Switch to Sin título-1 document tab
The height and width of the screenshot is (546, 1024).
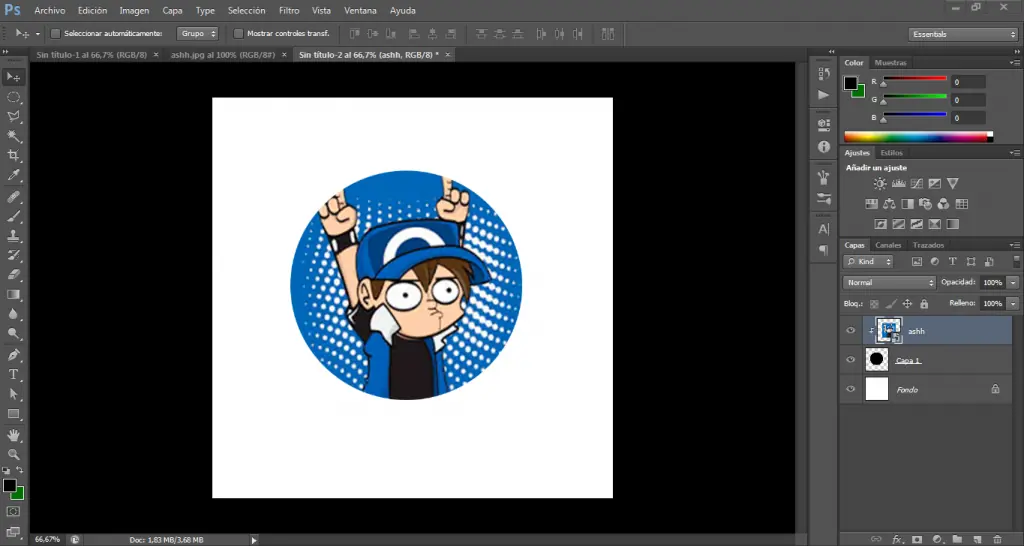(x=91, y=55)
